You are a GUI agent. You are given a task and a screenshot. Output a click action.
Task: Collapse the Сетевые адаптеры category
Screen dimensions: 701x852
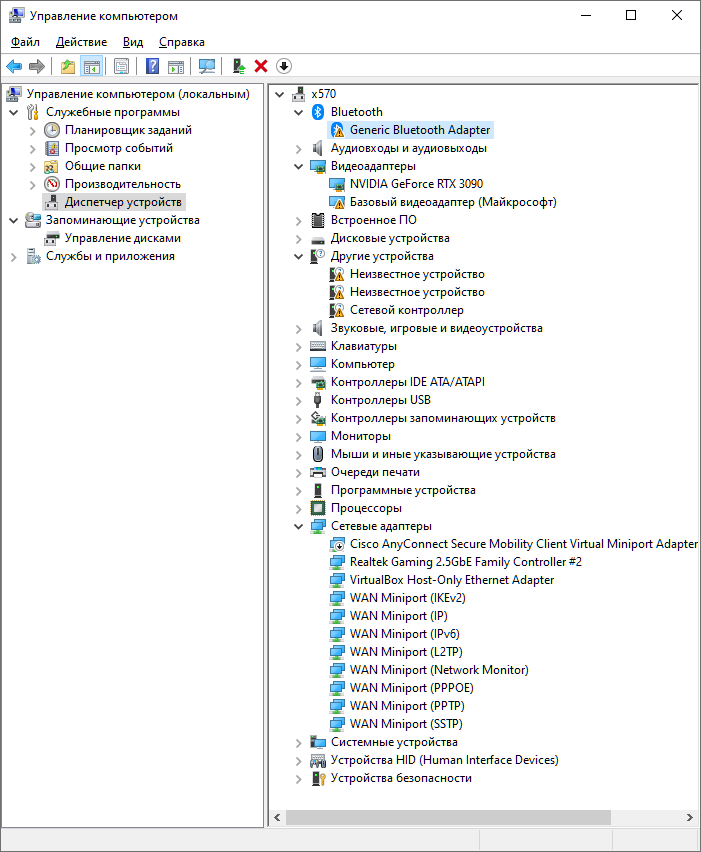tap(298, 527)
